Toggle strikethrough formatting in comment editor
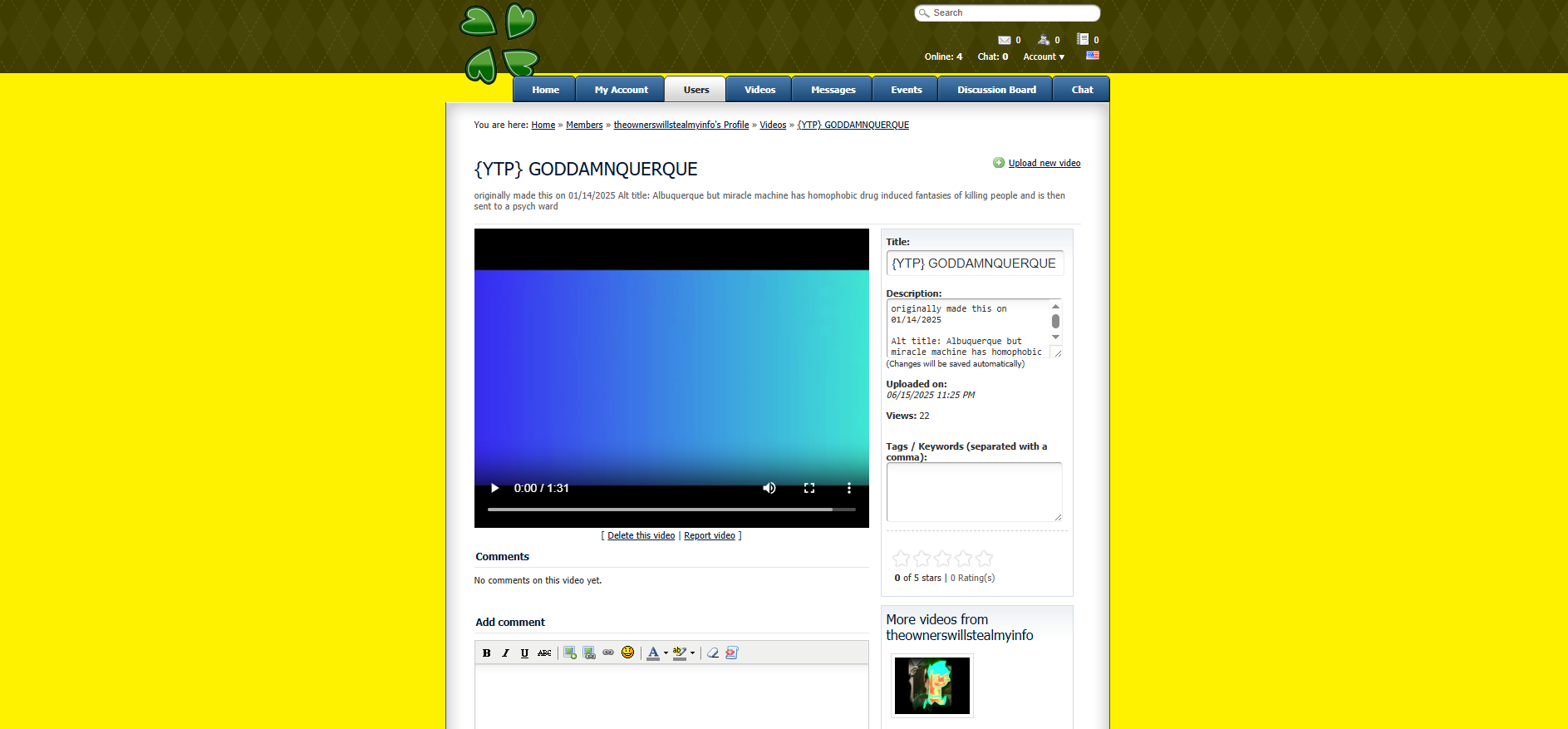1568x729 pixels. click(x=544, y=653)
